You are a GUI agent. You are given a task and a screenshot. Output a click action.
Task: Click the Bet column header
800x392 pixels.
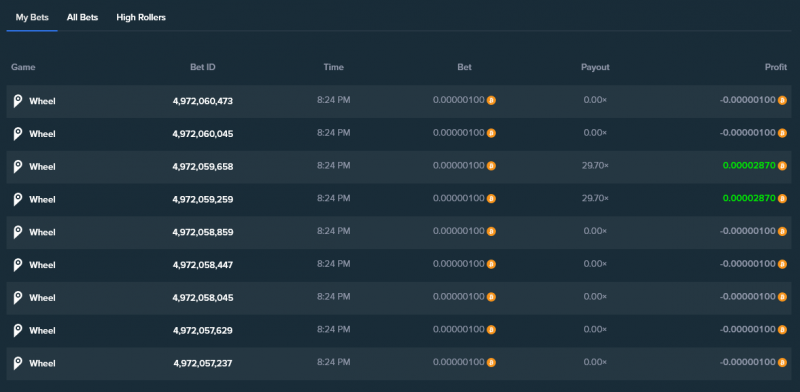coord(464,67)
